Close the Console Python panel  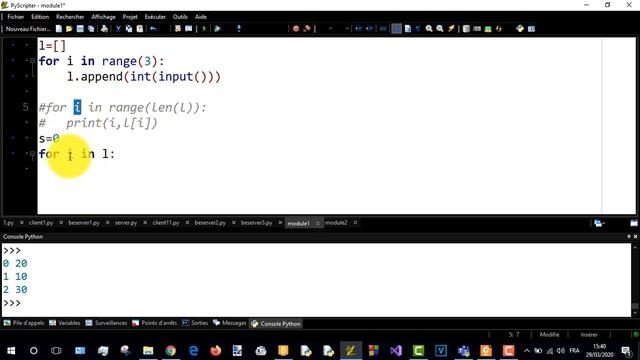[x=635, y=236]
